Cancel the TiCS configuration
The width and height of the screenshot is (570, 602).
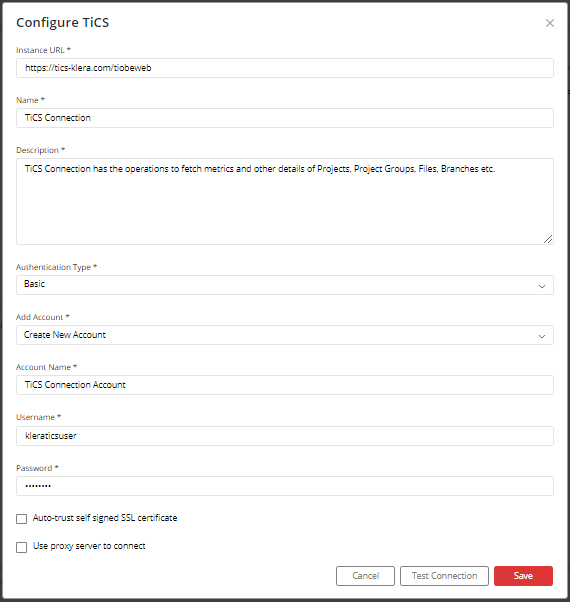pos(365,576)
